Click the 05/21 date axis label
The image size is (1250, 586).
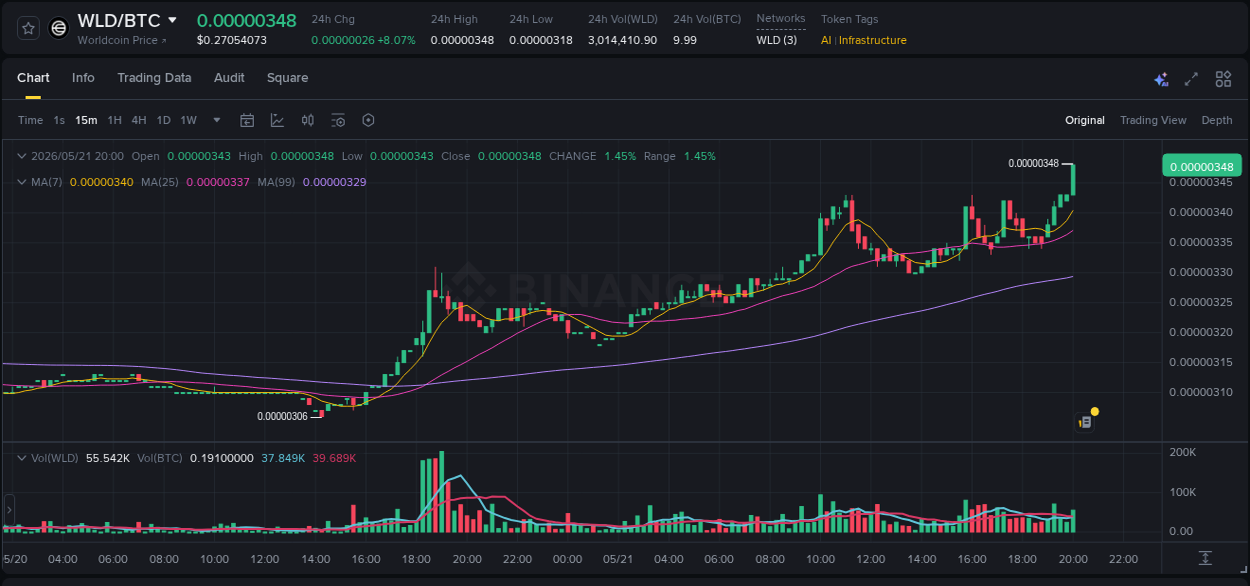coord(619,559)
